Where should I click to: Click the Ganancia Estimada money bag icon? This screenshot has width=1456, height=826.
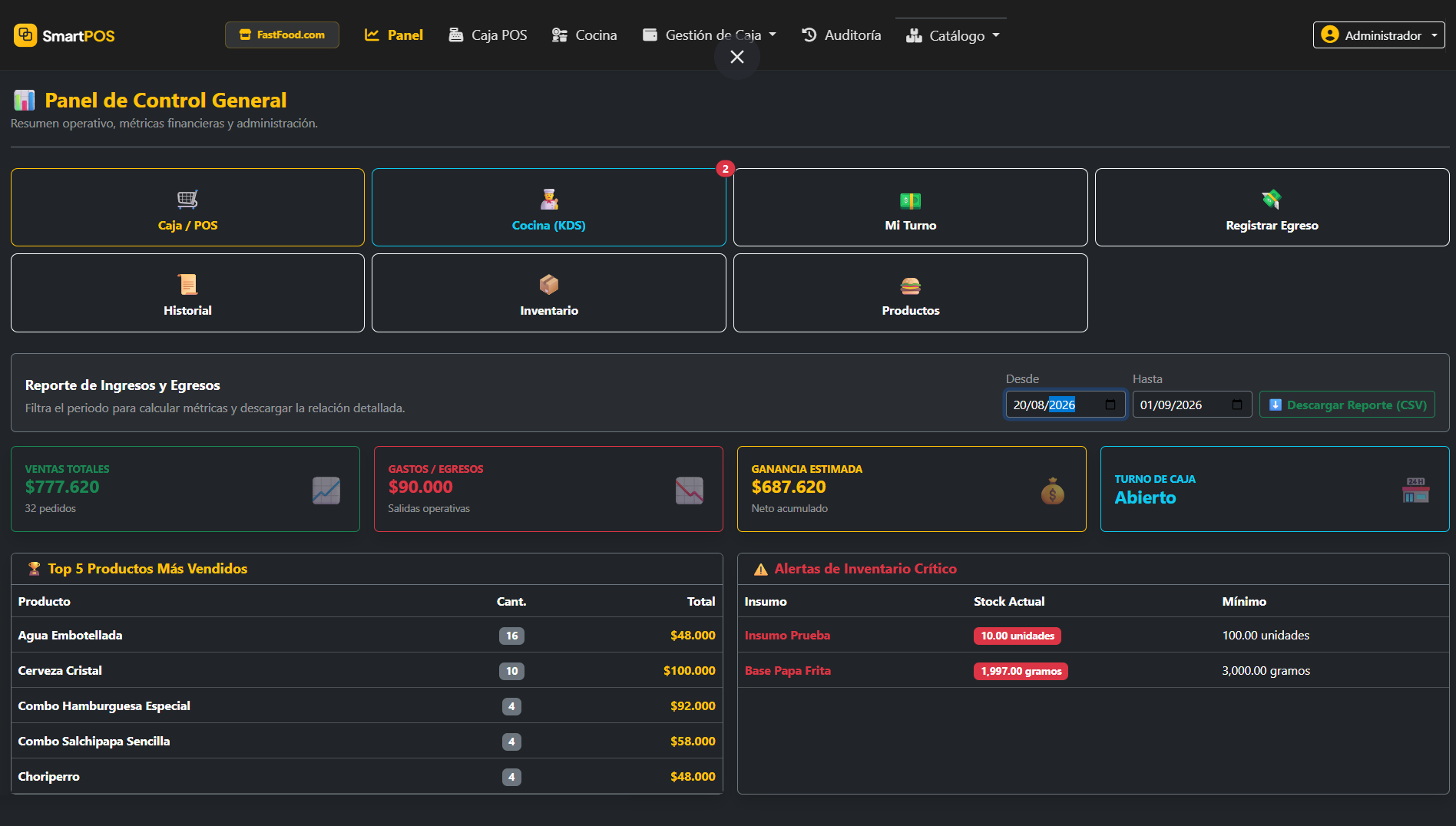(1053, 491)
